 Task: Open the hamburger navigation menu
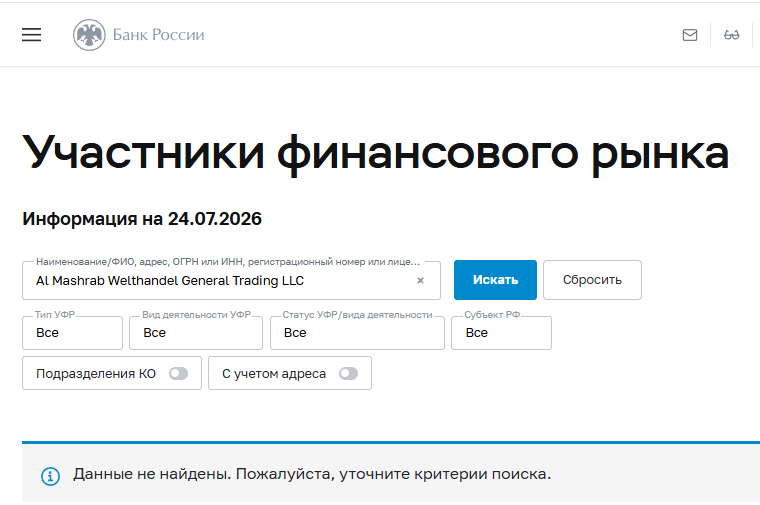pos(32,34)
